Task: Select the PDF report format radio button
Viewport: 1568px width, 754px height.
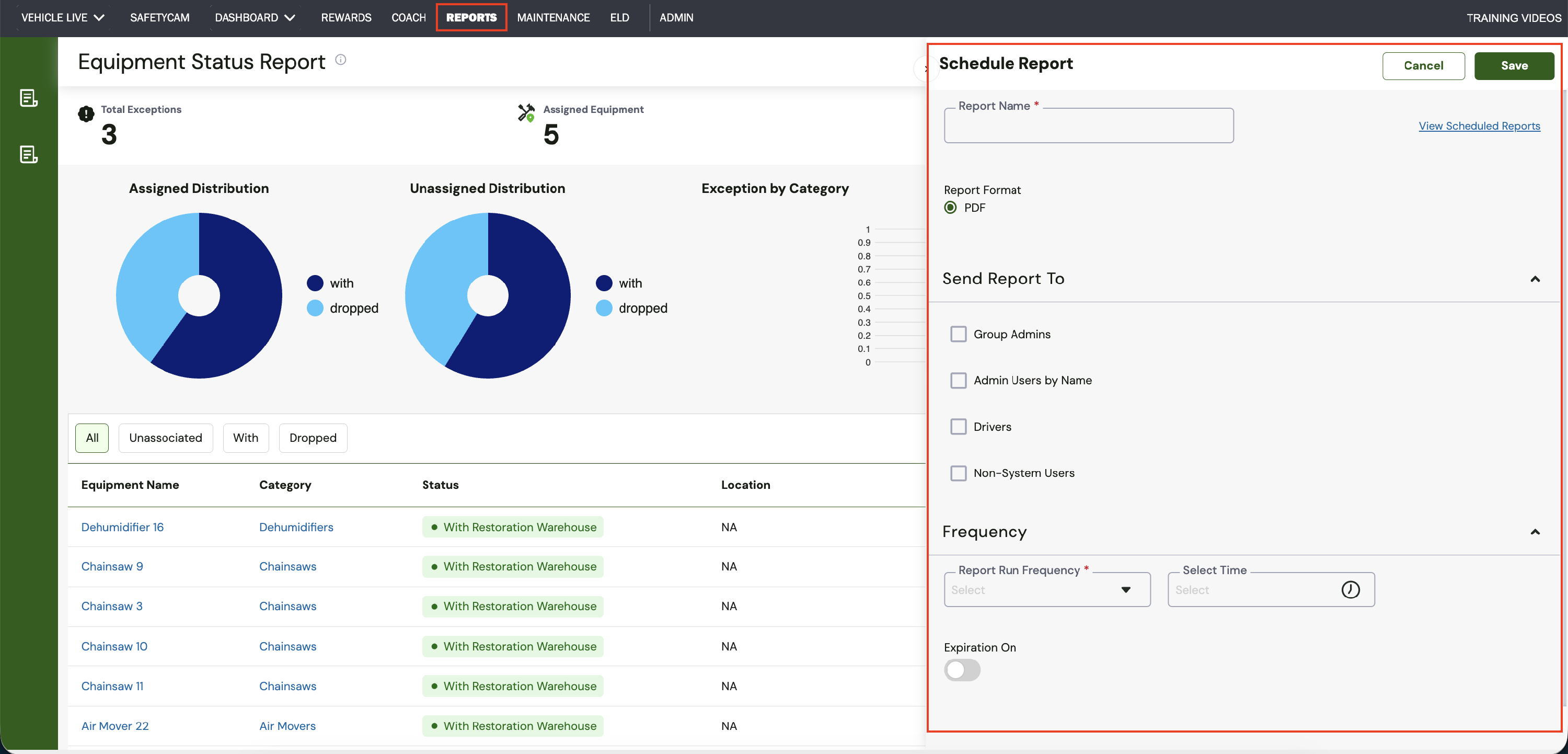Action: point(950,208)
